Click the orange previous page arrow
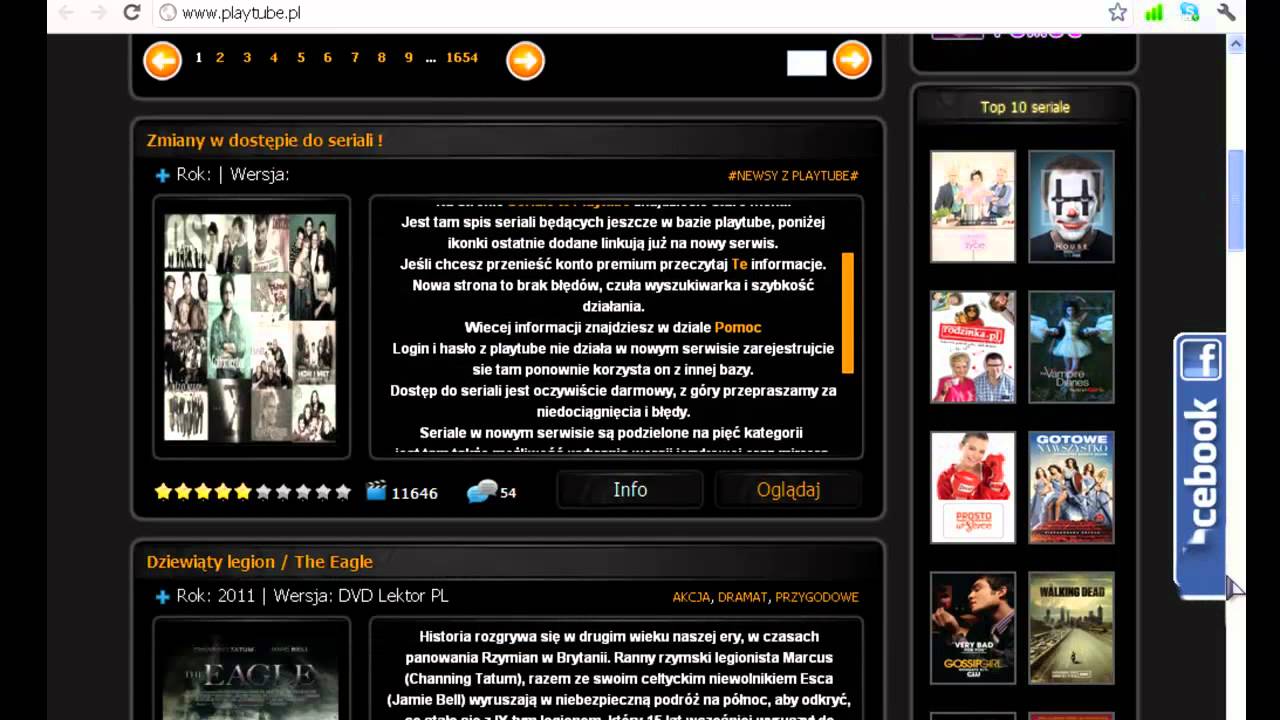The width and height of the screenshot is (1280, 720). point(162,61)
